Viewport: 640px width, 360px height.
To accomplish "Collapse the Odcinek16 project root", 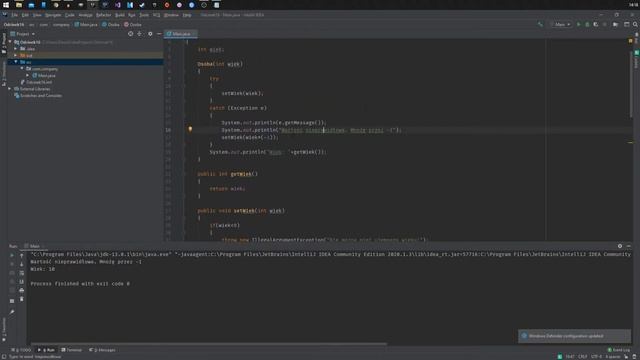I will [11, 42].
